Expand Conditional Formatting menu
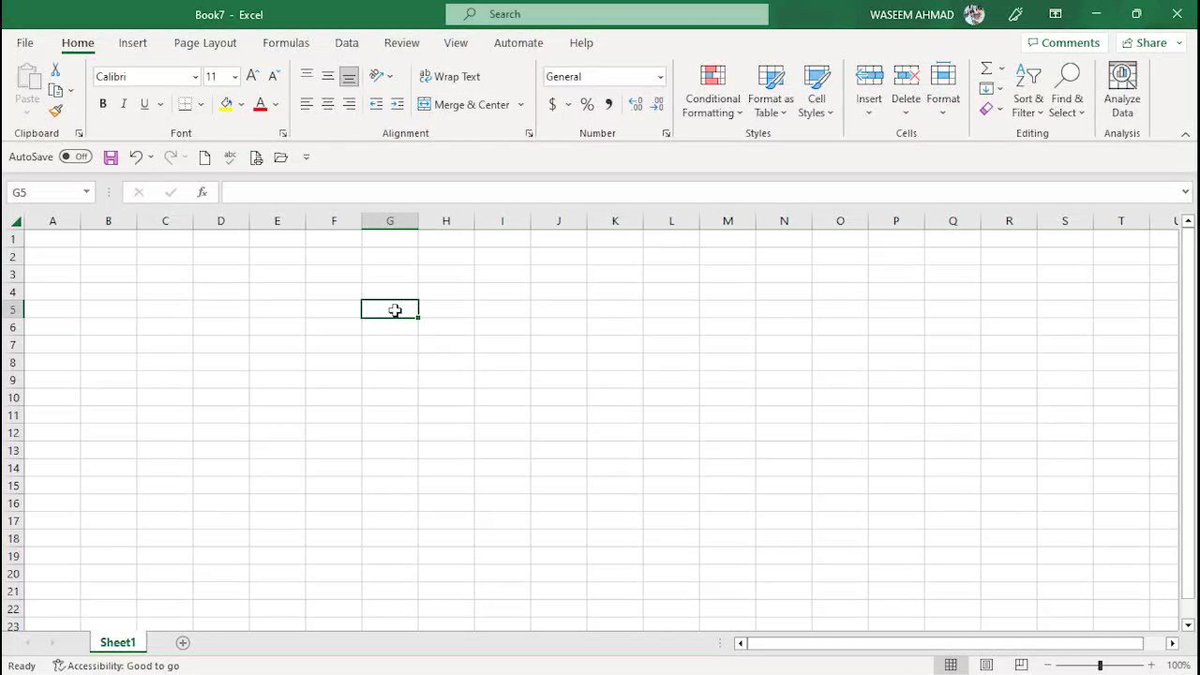The image size is (1200, 675). click(712, 91)
